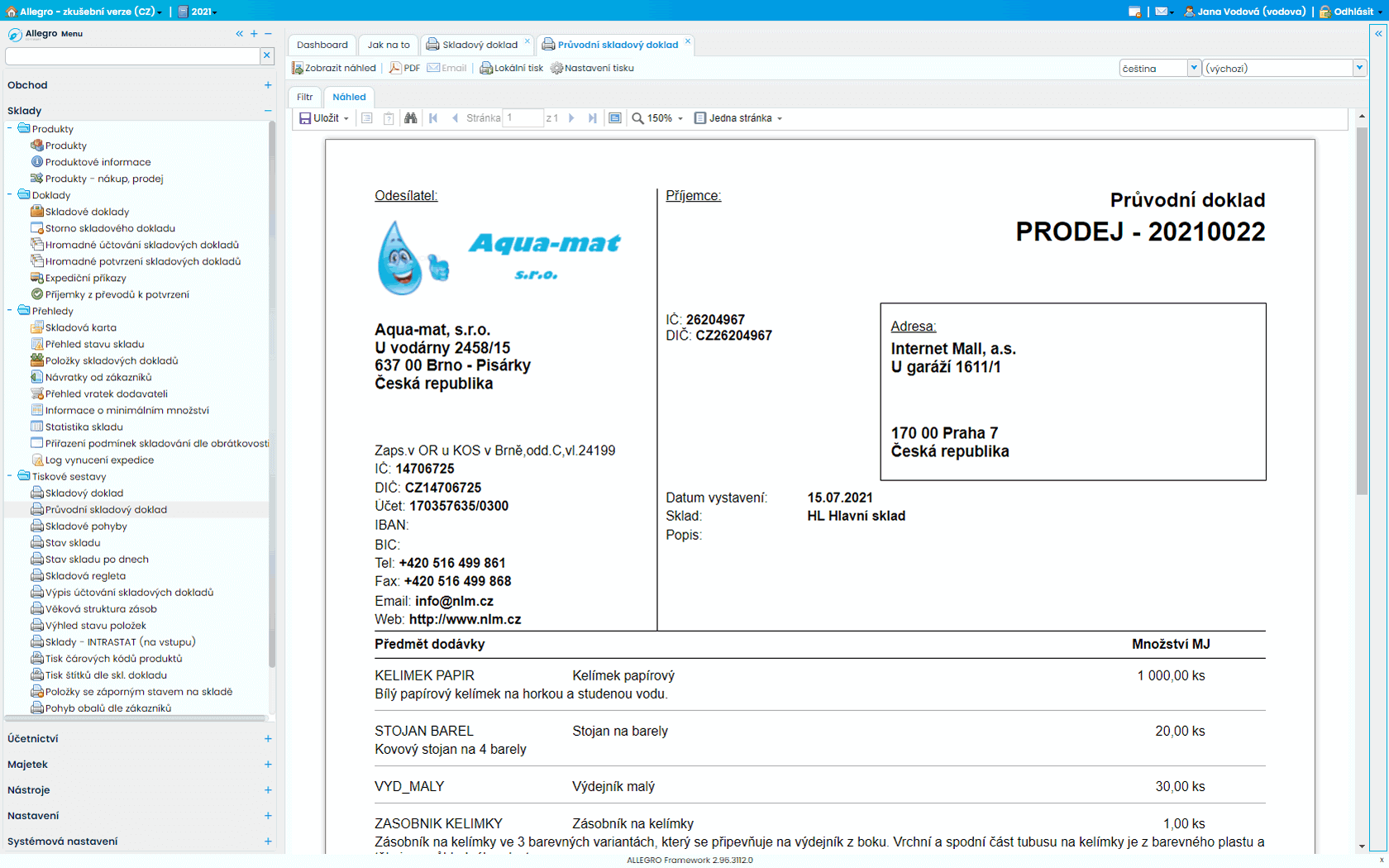
Task: Toggle full-screen preview icon in toolbar
Action: (x=614, y=118)
